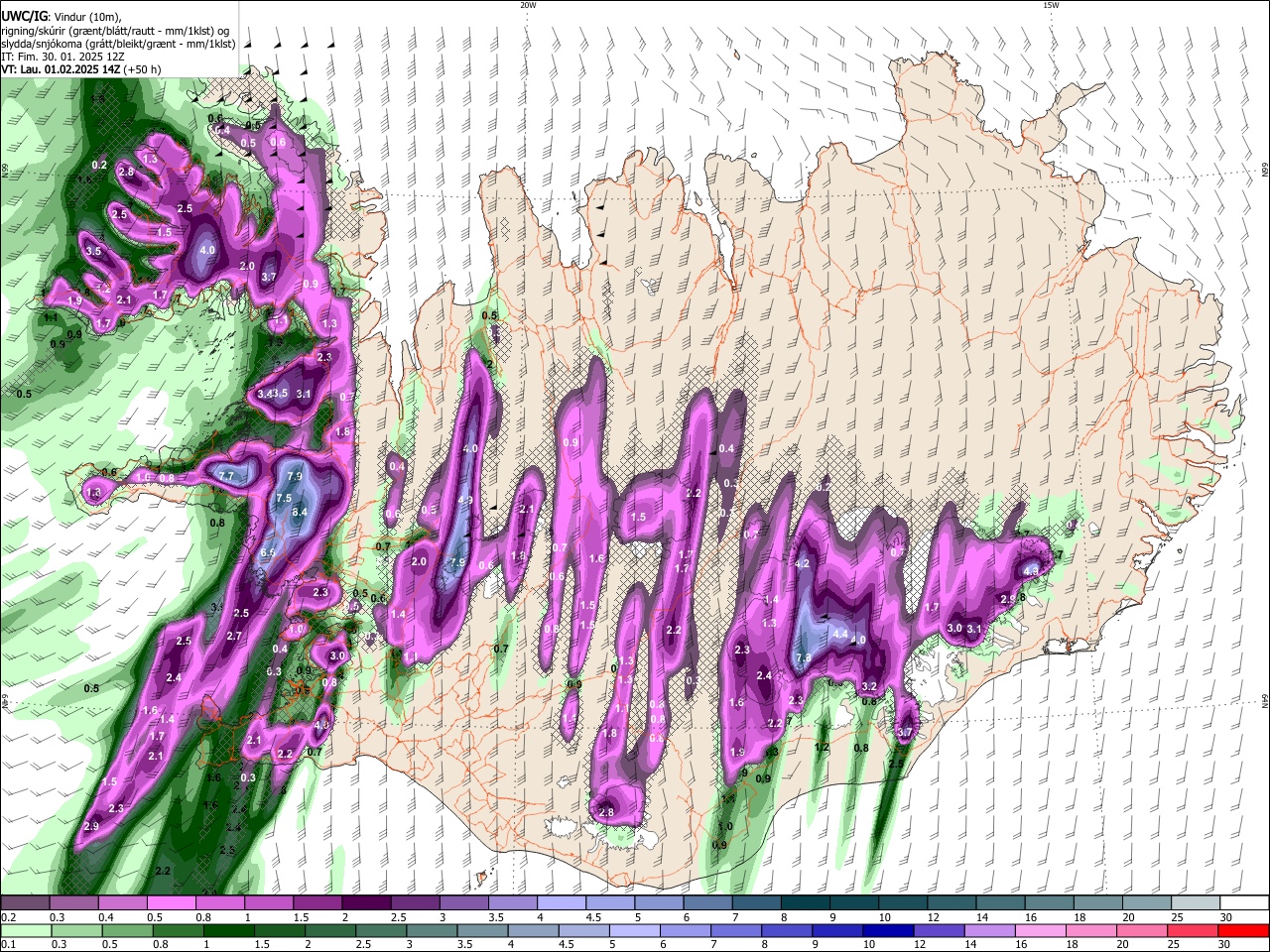Screen dimensions: 1270x952
Task: Click the "20W" longitude label
Action: click(x=528, y=5)
